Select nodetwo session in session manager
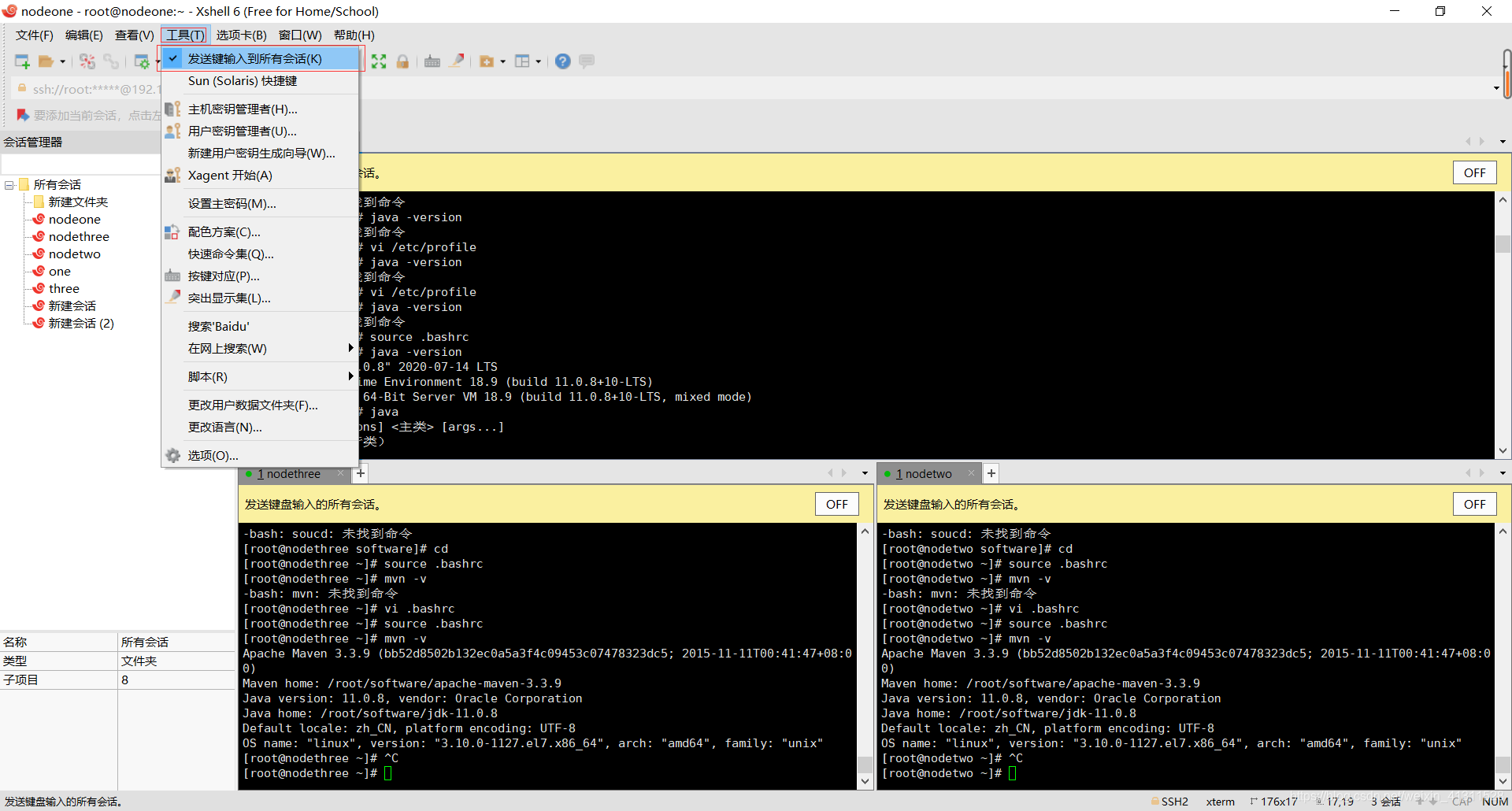This screenshot has width=1512, height=811. [75, 254]
